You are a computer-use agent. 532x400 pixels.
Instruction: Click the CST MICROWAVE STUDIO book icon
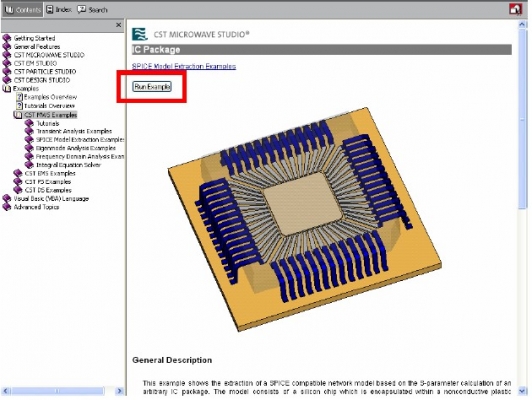click(x=7, y=55)
